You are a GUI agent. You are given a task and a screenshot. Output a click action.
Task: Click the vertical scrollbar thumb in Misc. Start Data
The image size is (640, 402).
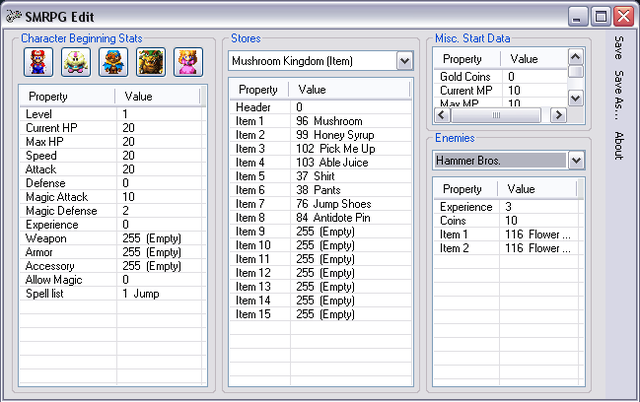(x=576, y=72)
